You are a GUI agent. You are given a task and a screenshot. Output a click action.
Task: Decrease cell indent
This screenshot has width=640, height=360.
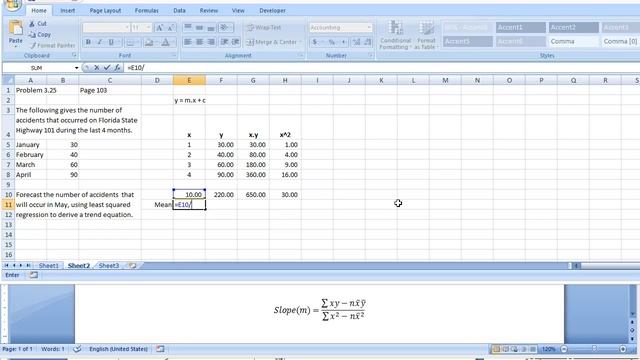(x=224, y=42)
